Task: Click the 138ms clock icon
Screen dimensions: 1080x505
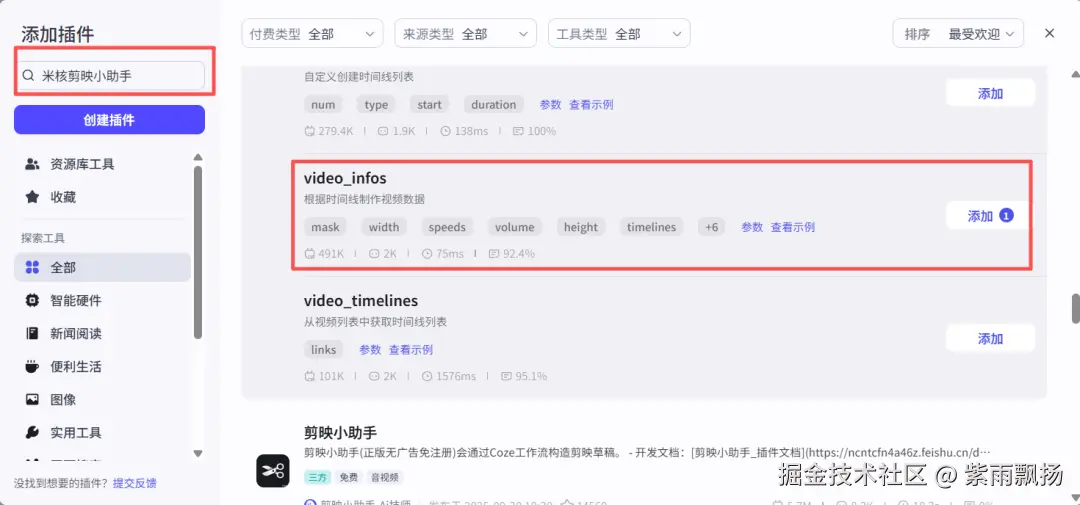Action: coord(445,131)
